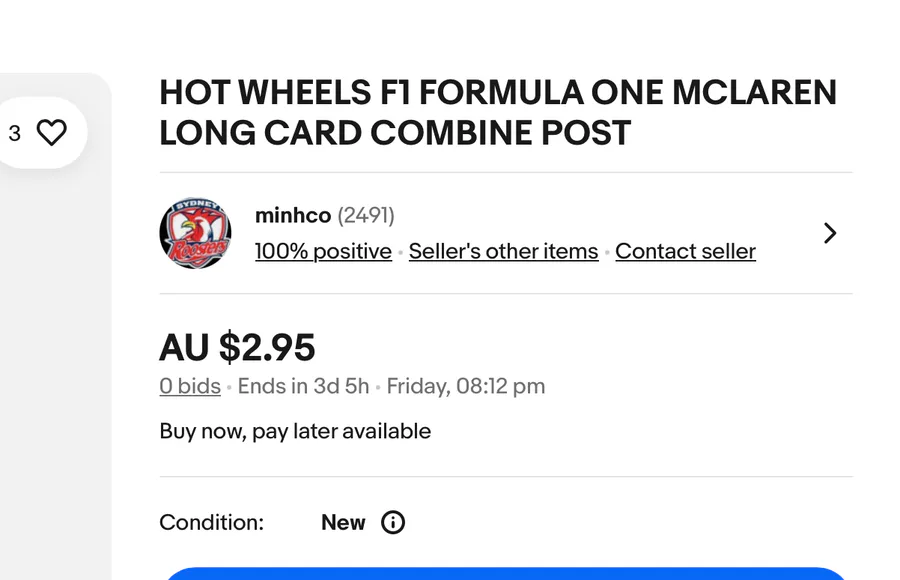The image size is (900, 580).
Task: Open the 0 bids link
Action: click(x=190, y=386)
